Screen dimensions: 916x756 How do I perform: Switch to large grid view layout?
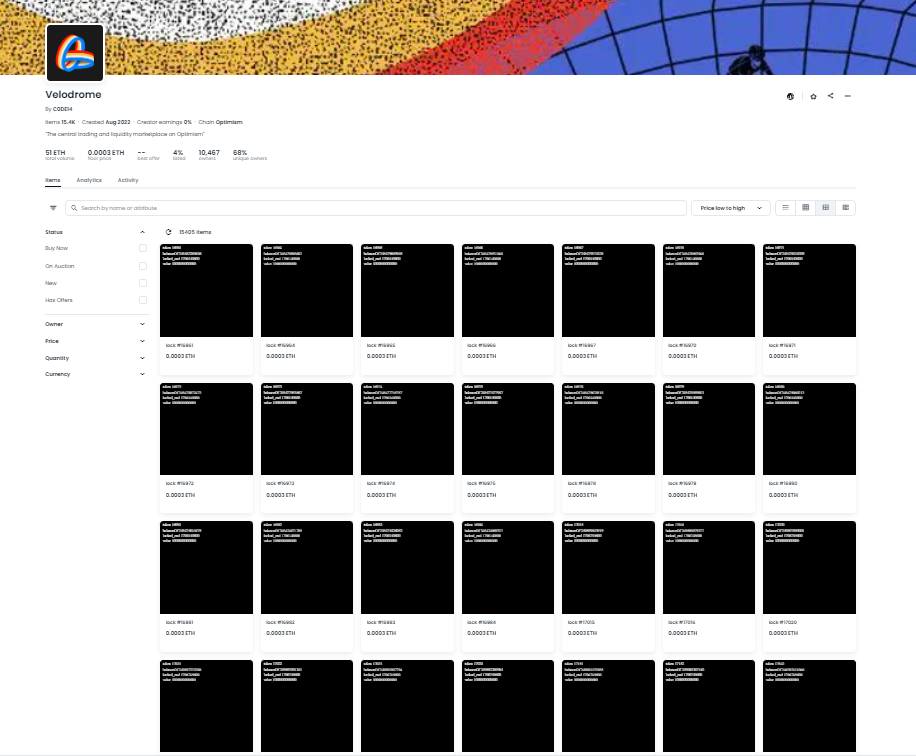[825, 207]
